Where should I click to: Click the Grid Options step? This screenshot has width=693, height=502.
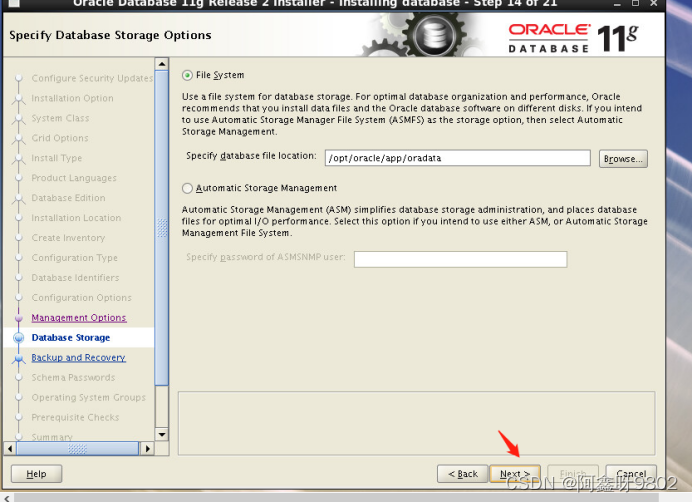[60, 138]
